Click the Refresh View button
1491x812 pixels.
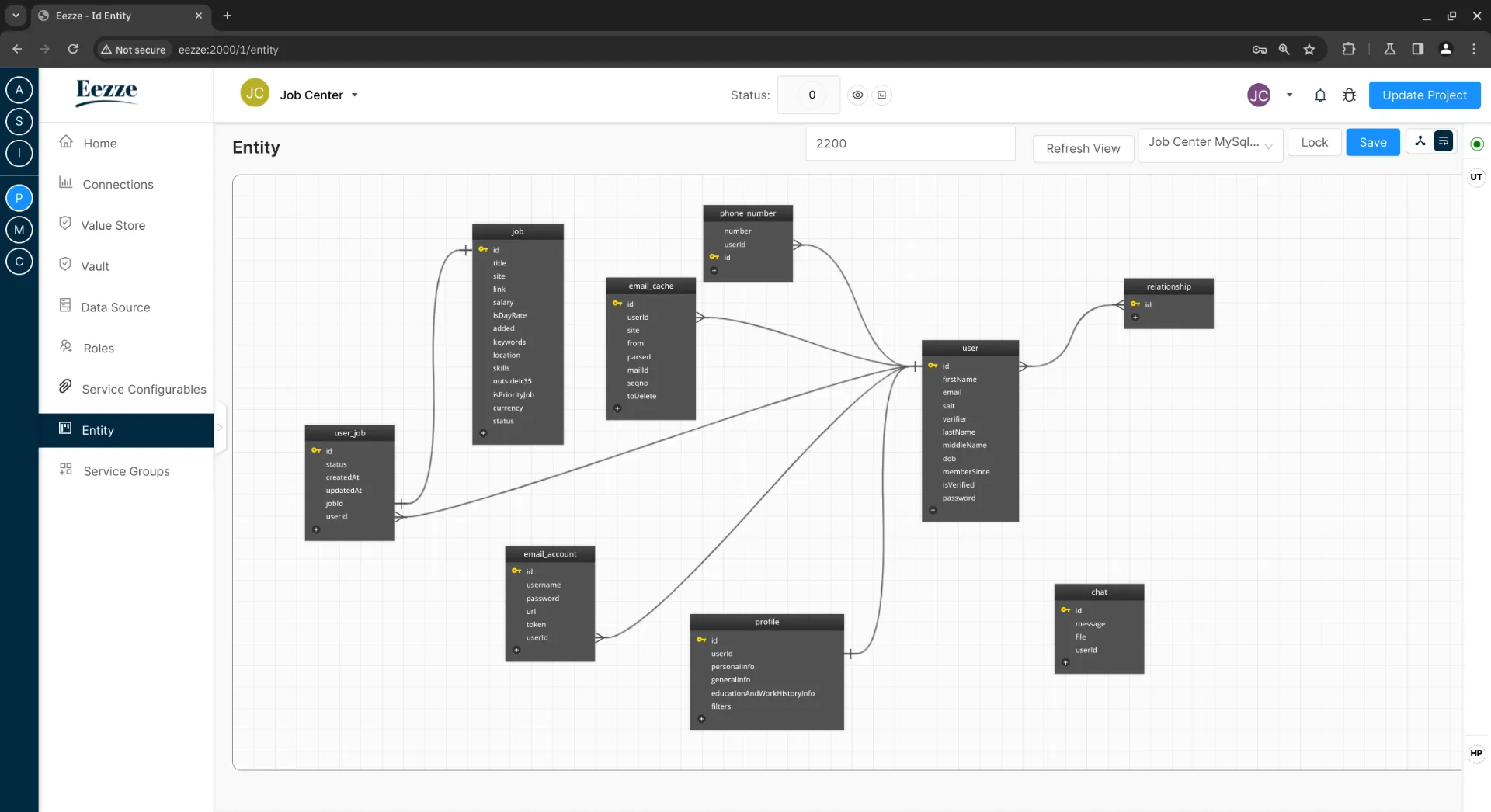[1083, 148]
